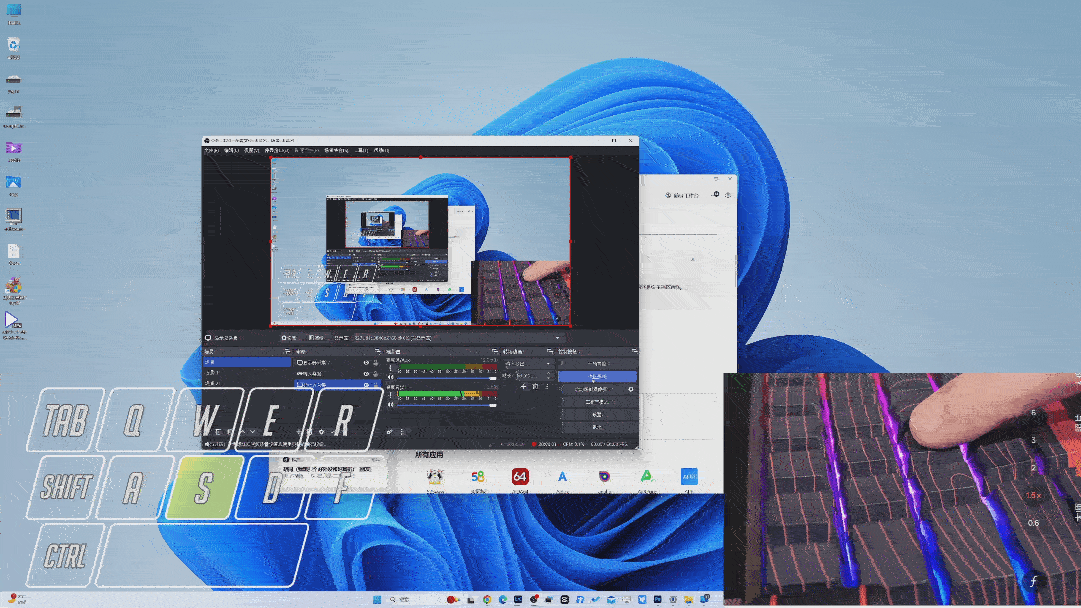Click the remove transition trash icon
The width and height of the screenshot is (1081, 608).
click(536, 386)
